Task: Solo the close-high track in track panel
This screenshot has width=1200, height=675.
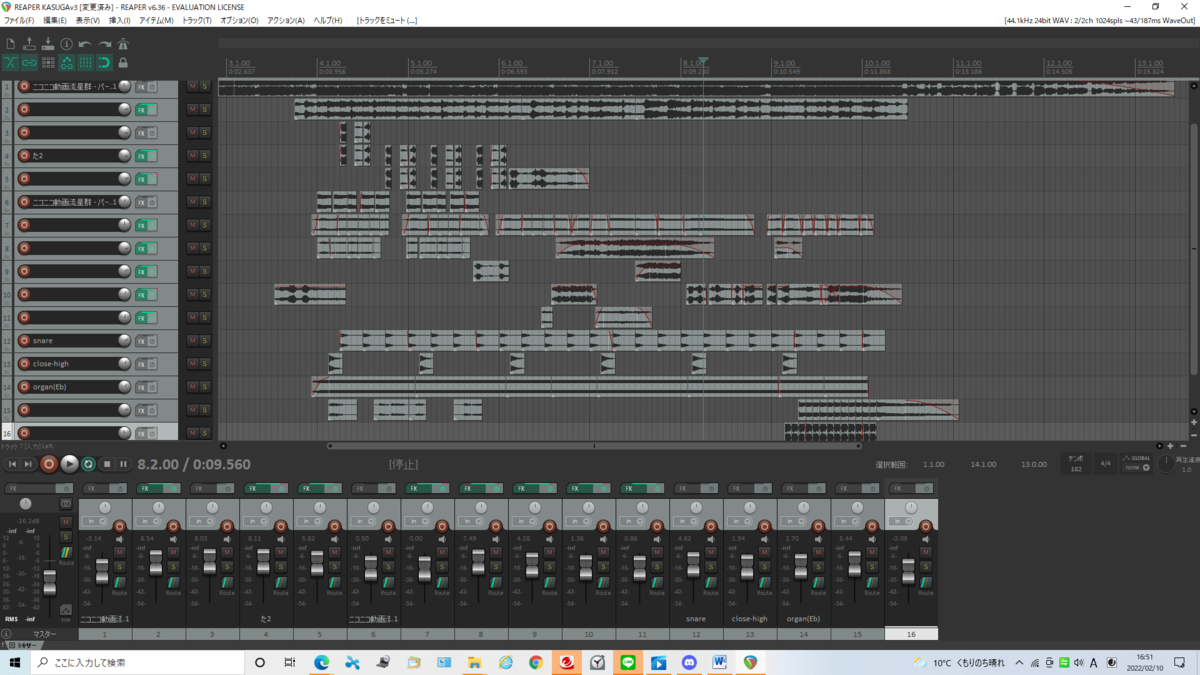Action: (204, 364)
